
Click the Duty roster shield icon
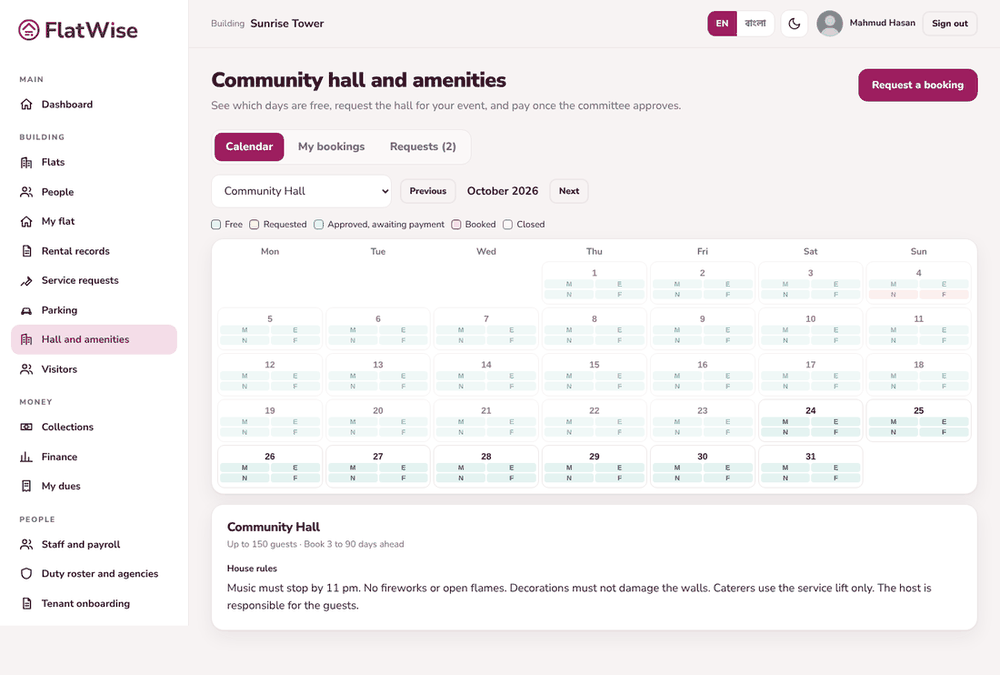tap(26, 574)
